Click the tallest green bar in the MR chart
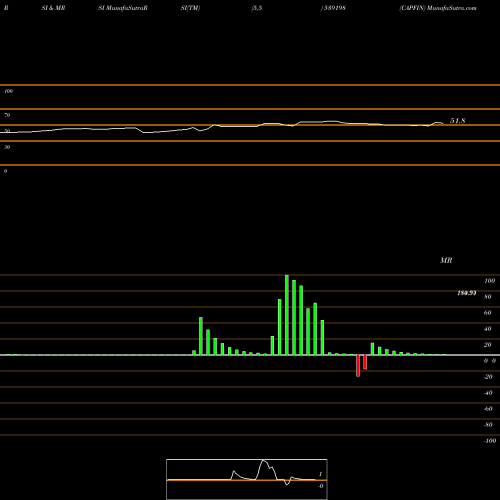The height and width of the screenshot is (500, 500). pyautogui.click(x=287, y=315)
